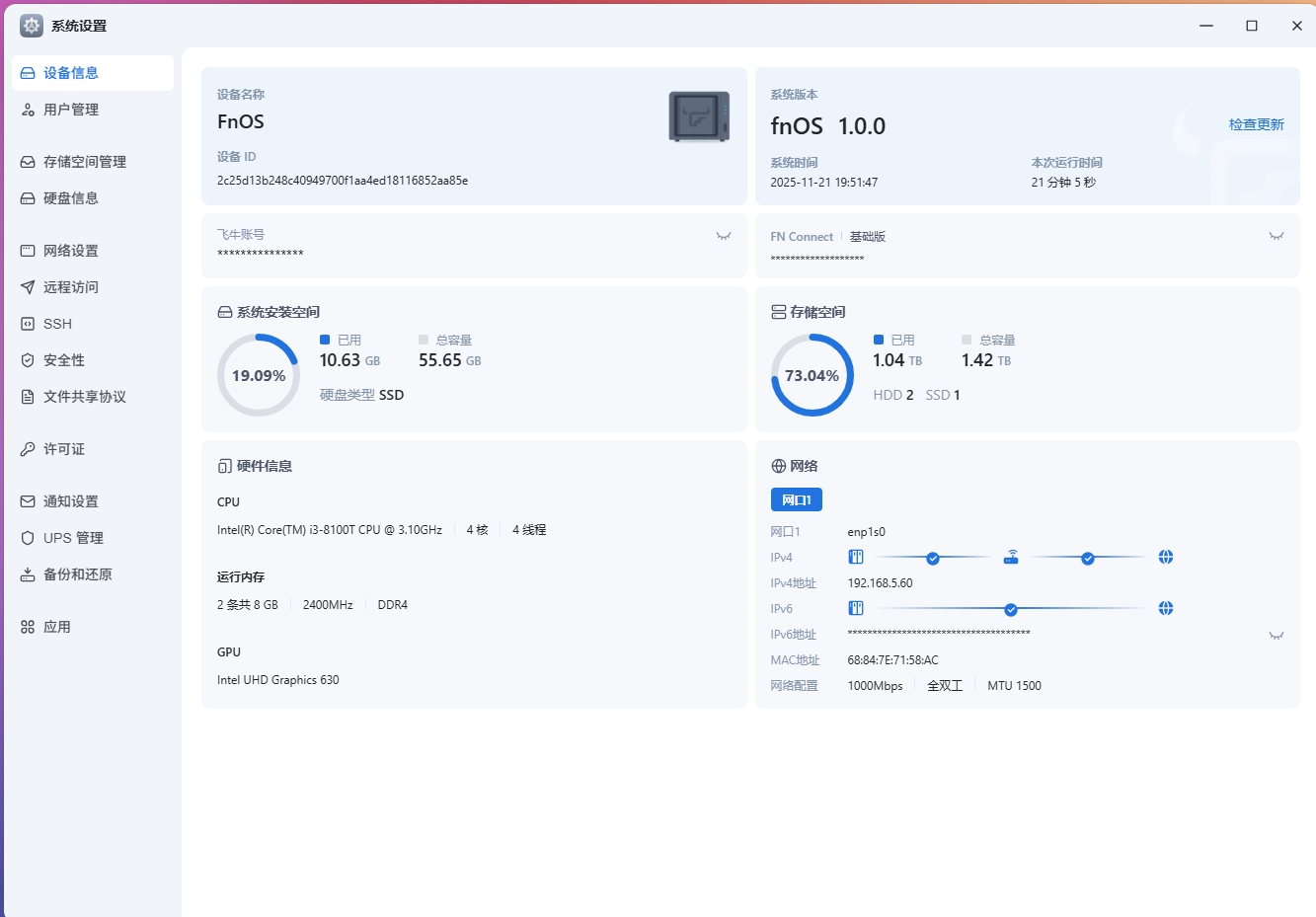Click the uptime value 21 分钟 5 秒
The width and height of the screenshot is (1316, 917).
1063,183
